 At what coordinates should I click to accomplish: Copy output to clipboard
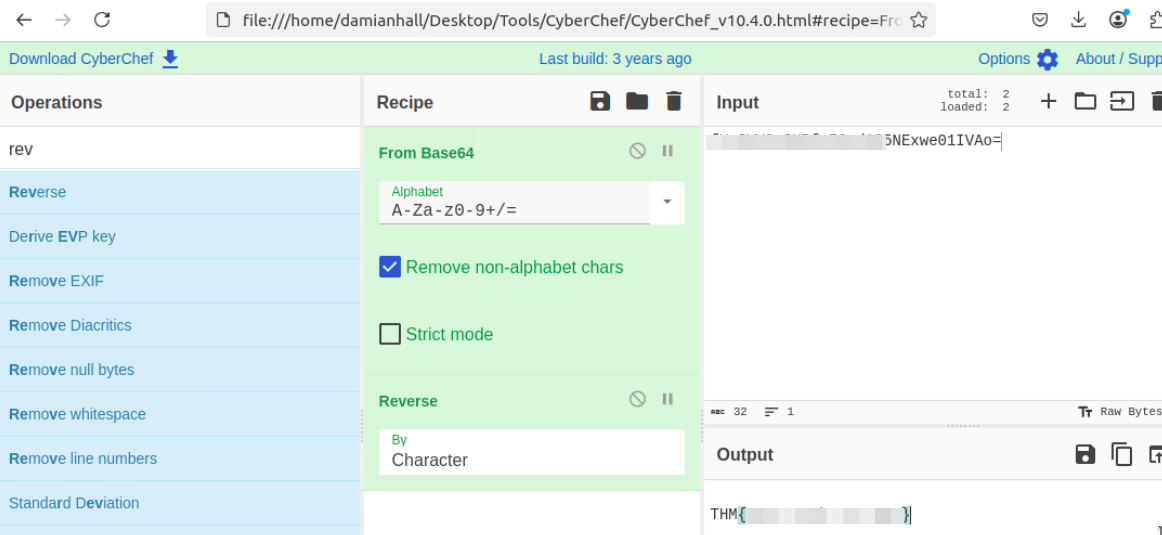[1122, 455]
